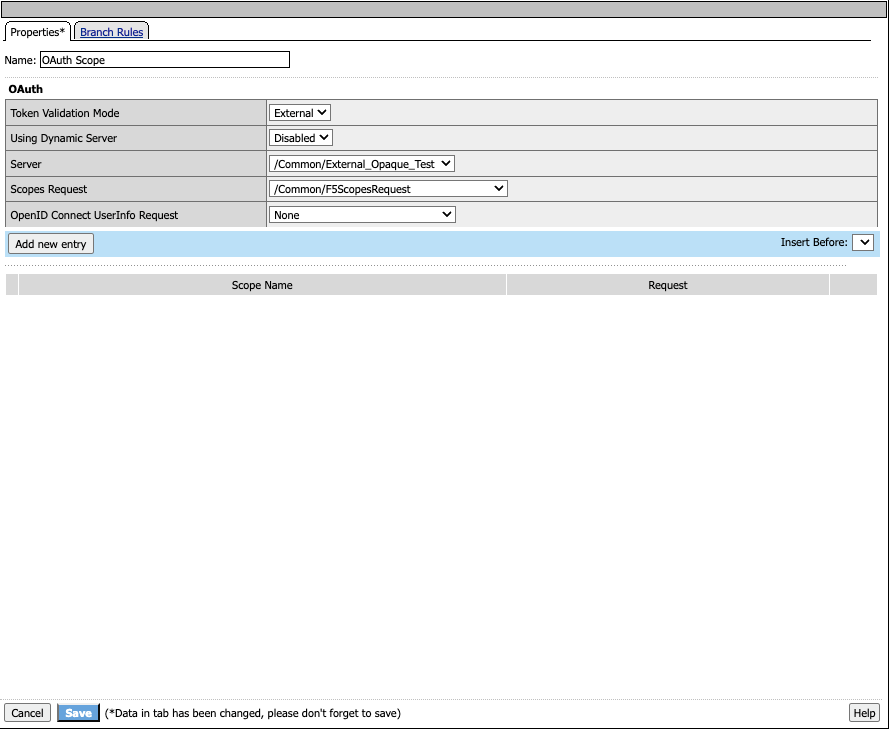Open the Insert Before dropdown
This screenshot has width=889, height=729.
tap(863, 242)
